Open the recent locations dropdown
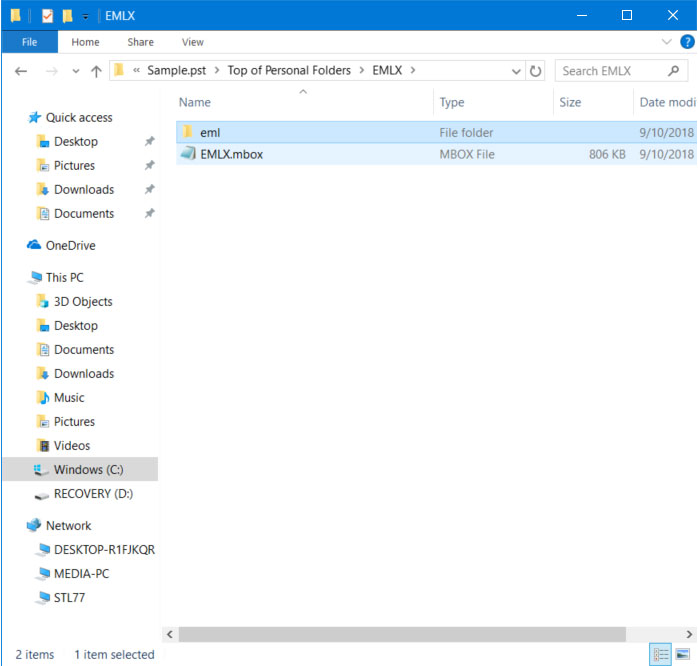Screen dimensions: 698x666 76,71
